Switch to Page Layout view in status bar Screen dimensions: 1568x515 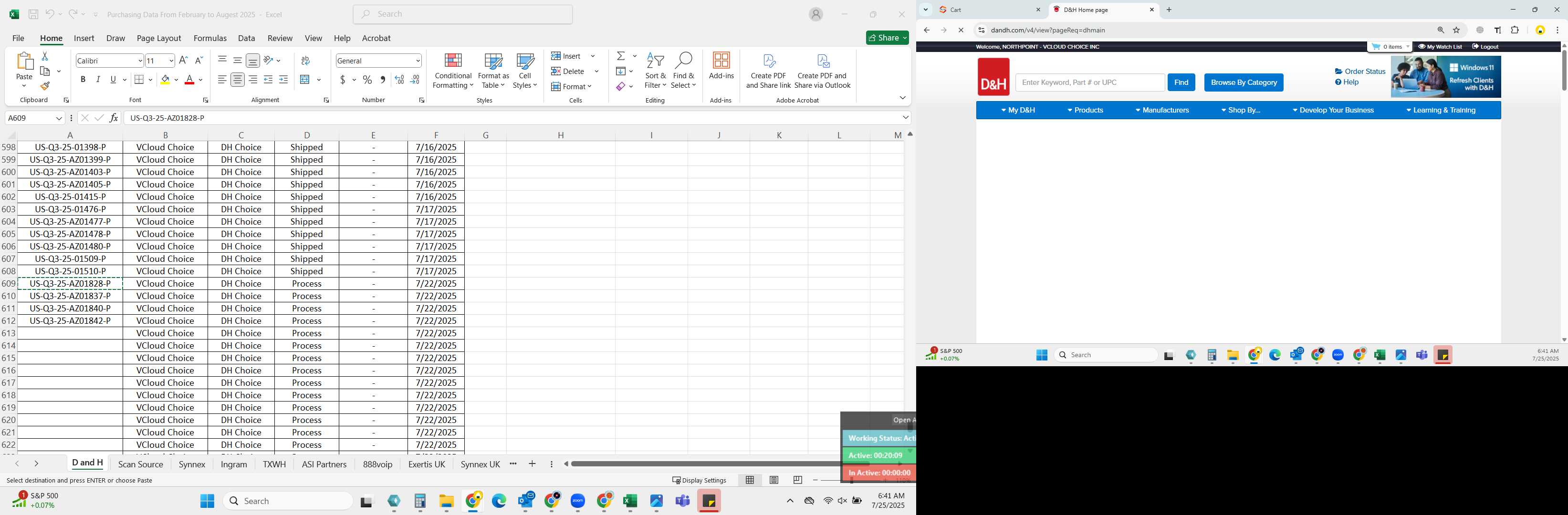click(774, 480)
